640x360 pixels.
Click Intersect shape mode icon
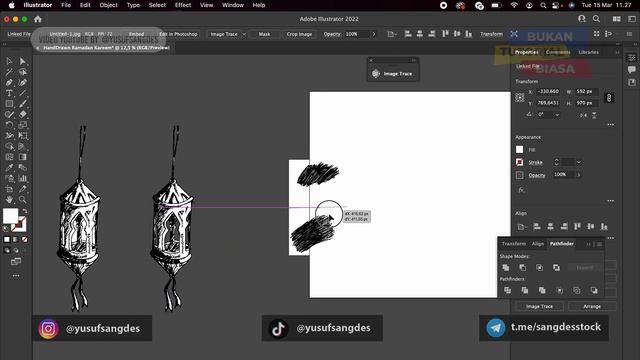(540, 267)
